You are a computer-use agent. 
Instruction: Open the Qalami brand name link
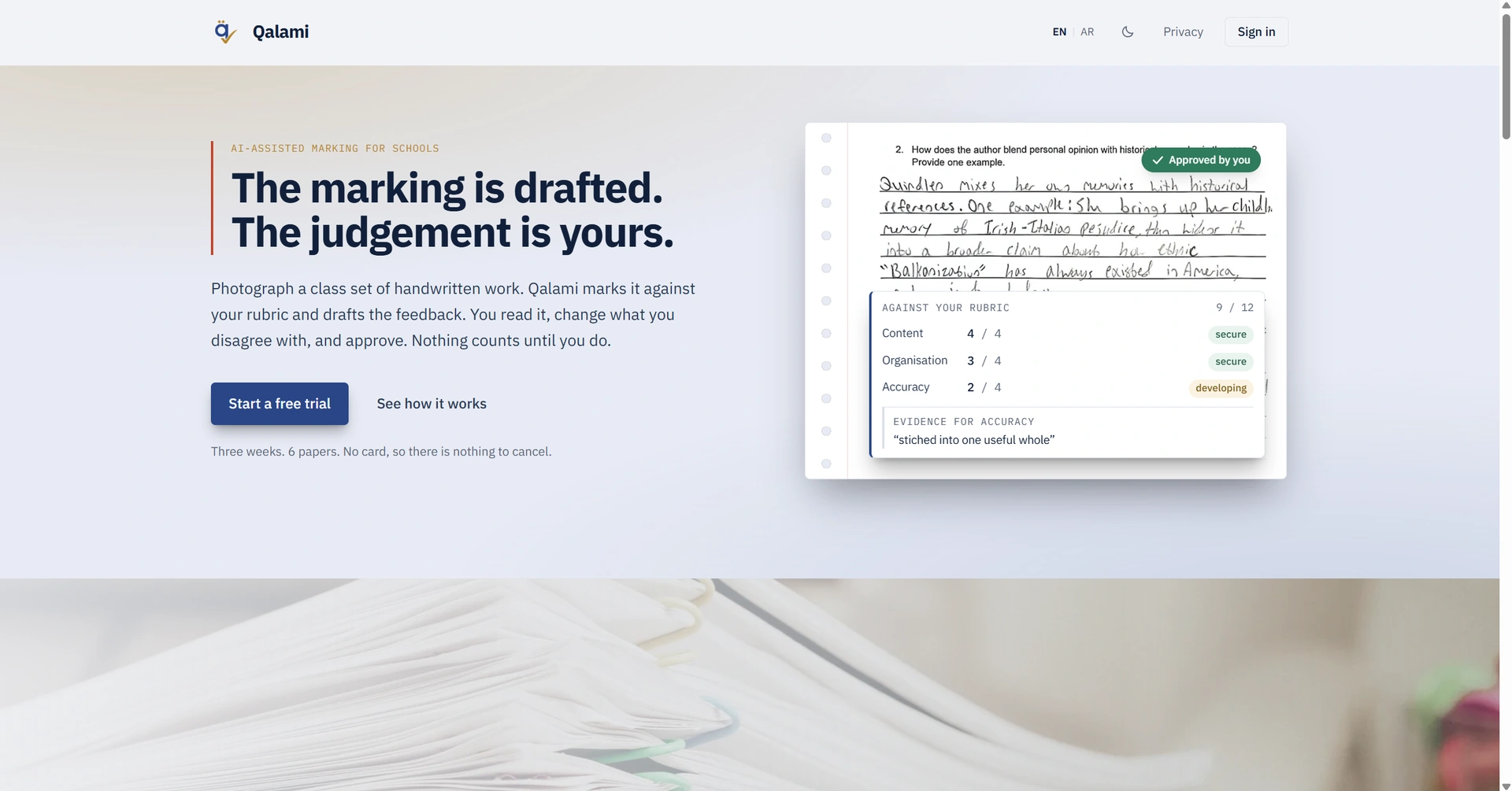pyautogui.click(x=280, y=31)
